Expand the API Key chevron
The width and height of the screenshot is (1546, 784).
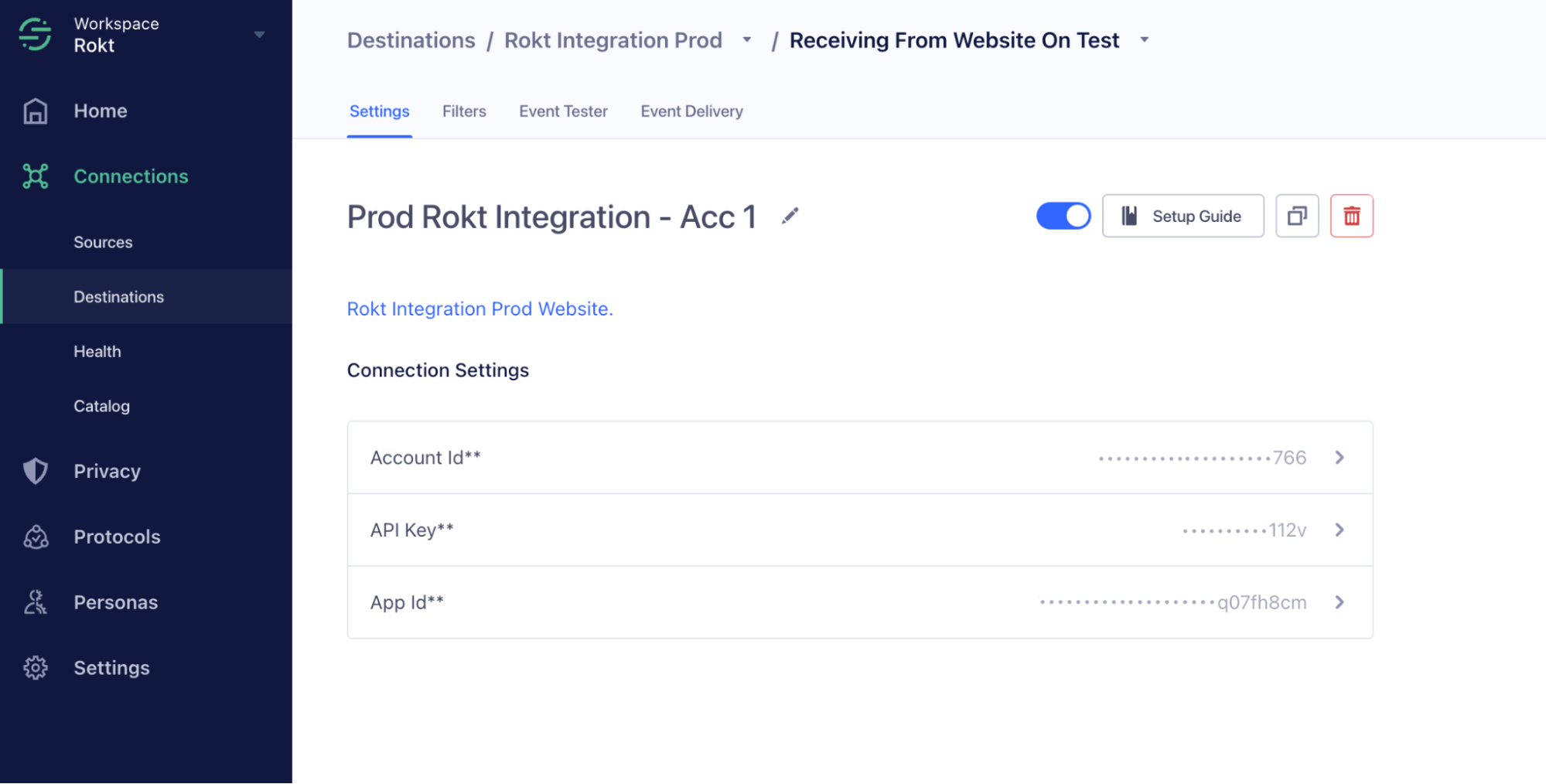pos(1340,530)
